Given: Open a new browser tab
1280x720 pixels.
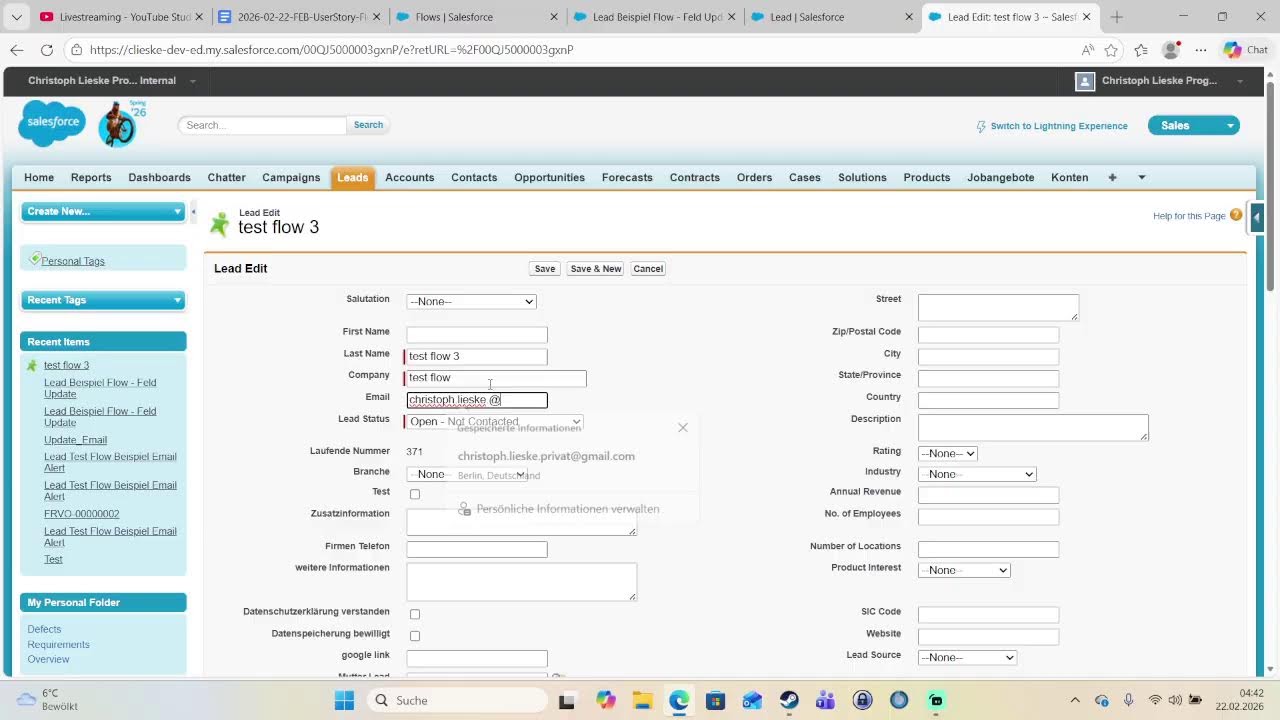Looking at the screenshot, I should point(1117,17).
